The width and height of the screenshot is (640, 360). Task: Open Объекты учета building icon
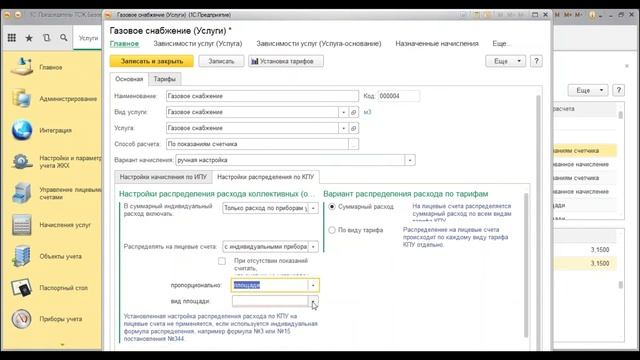[x=22, y=256]
